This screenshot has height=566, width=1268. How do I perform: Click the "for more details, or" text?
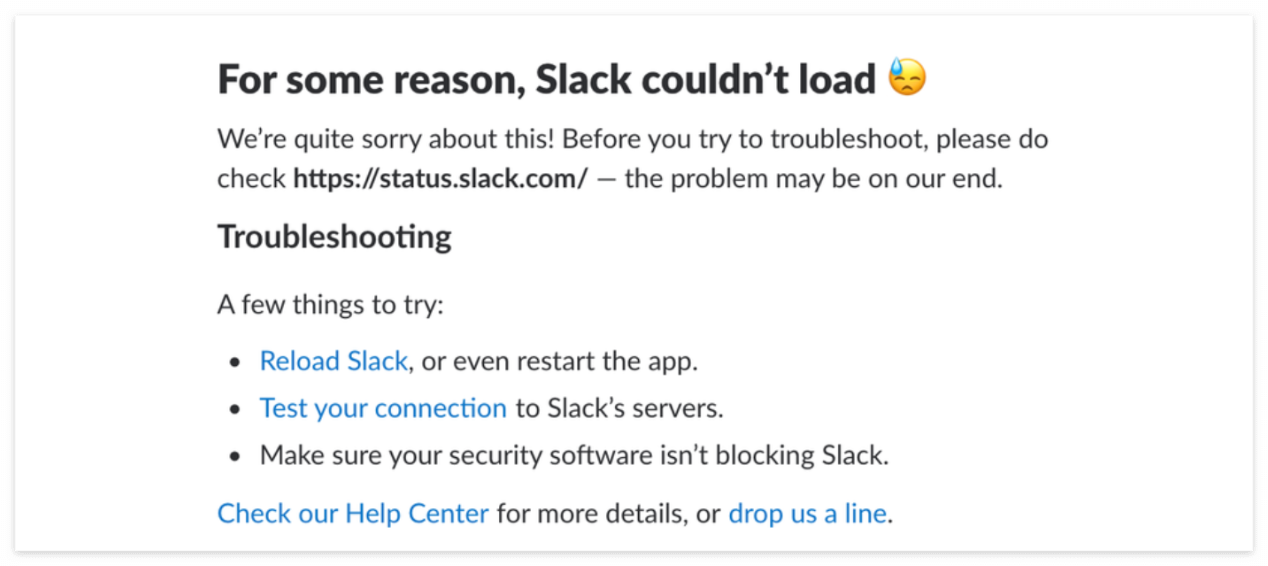pyautogui.click(x=608, y=514)
